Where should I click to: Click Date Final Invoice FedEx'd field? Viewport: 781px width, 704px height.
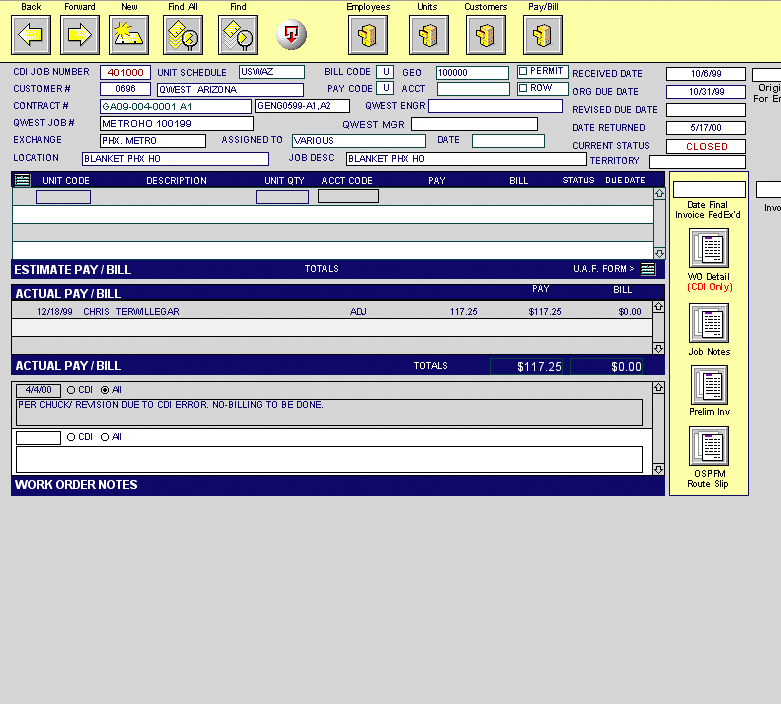709,190
